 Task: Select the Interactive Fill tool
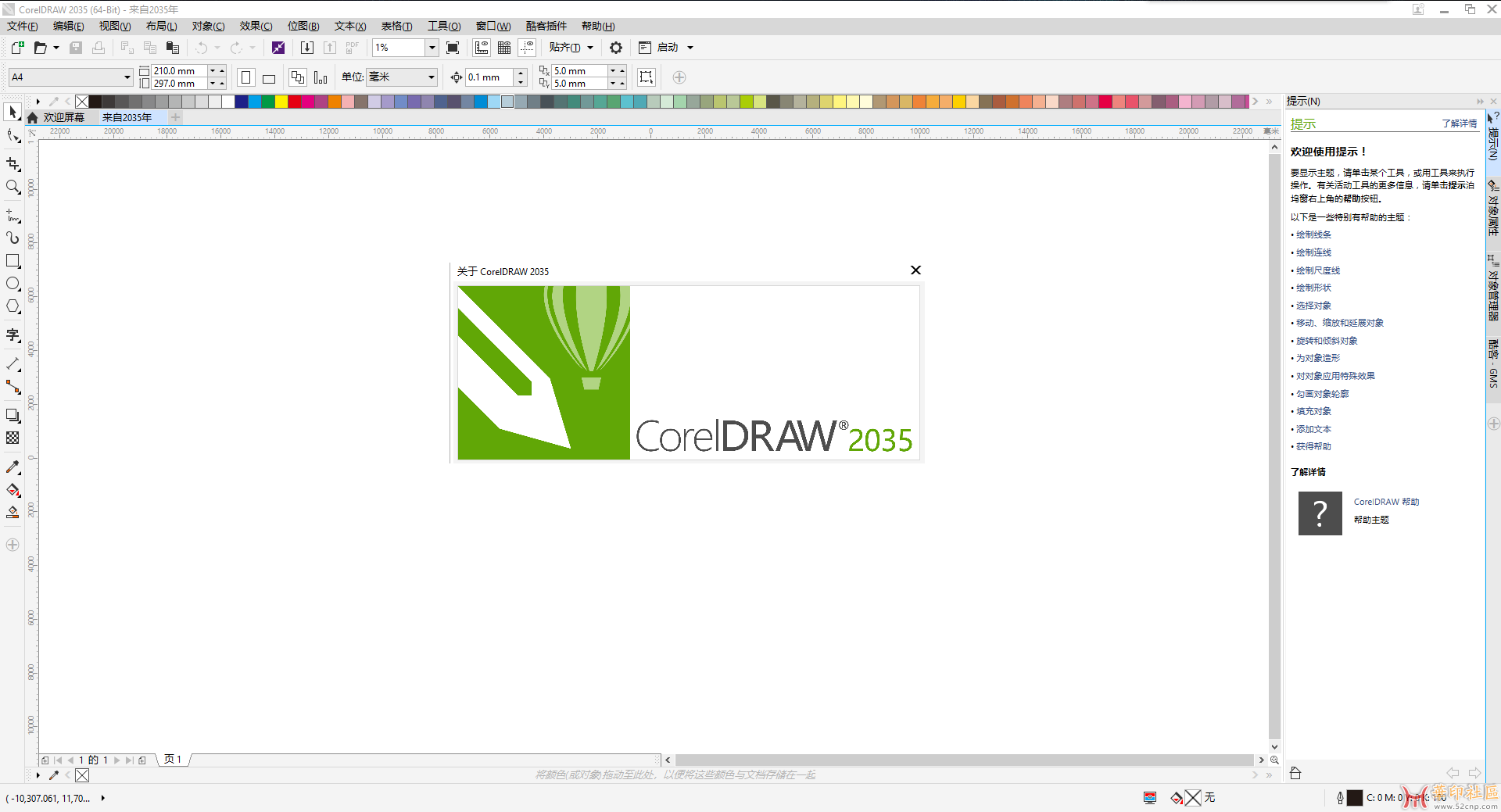(x=13, y=490)
